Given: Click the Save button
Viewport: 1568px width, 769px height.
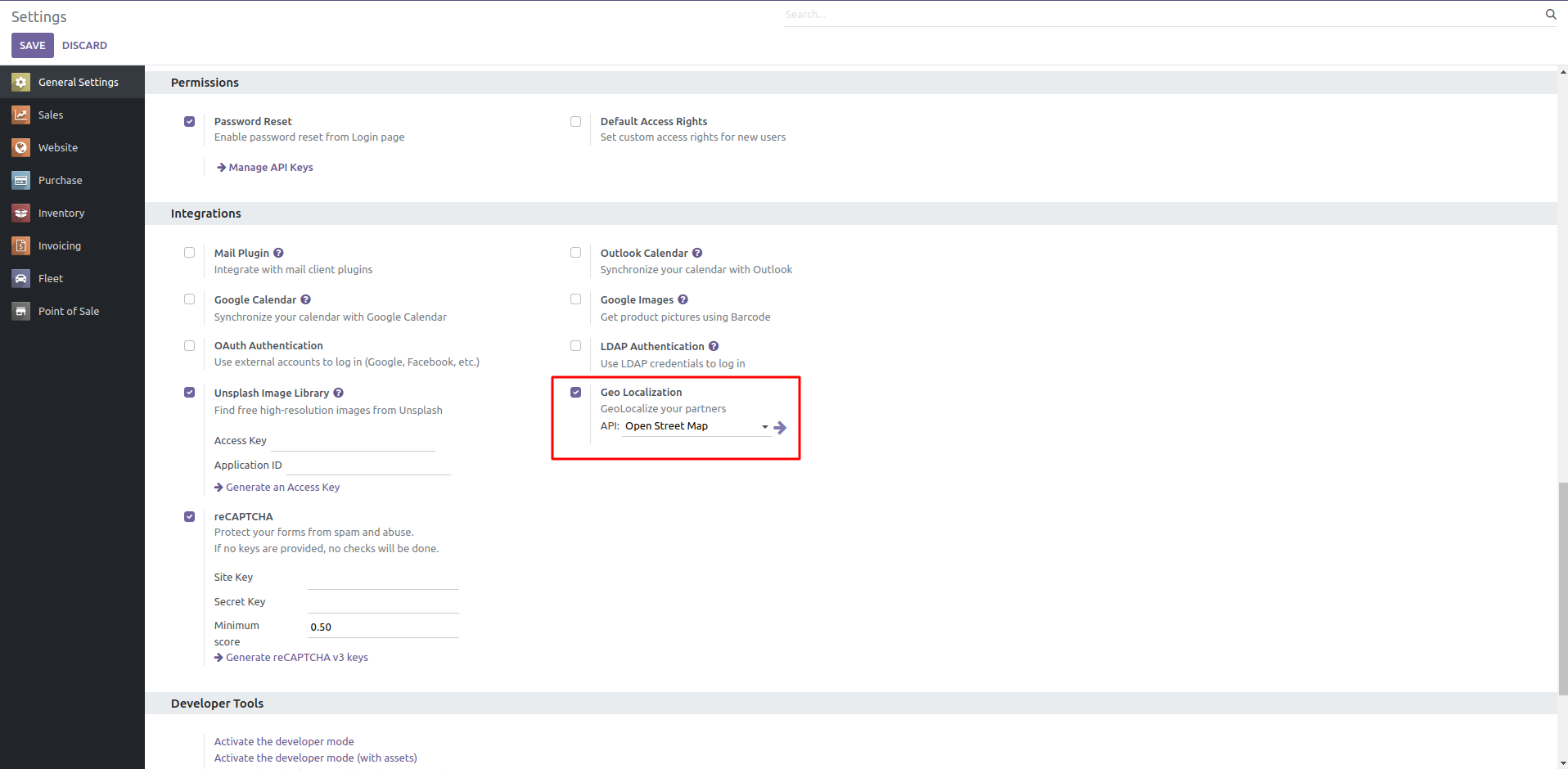Looking at the screenshot, I should pos(32,45).
